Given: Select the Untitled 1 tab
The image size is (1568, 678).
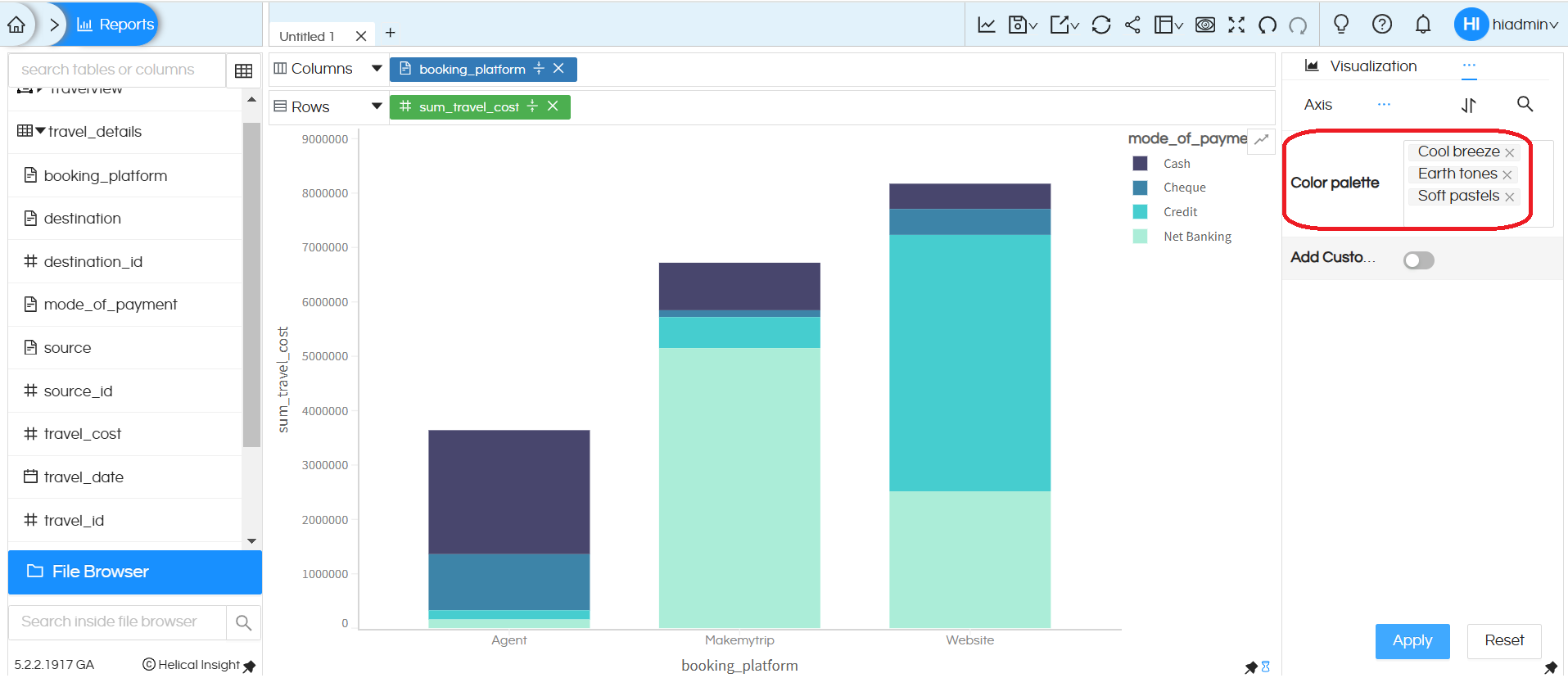Looking at the screenshot, I should coord(307,36).
